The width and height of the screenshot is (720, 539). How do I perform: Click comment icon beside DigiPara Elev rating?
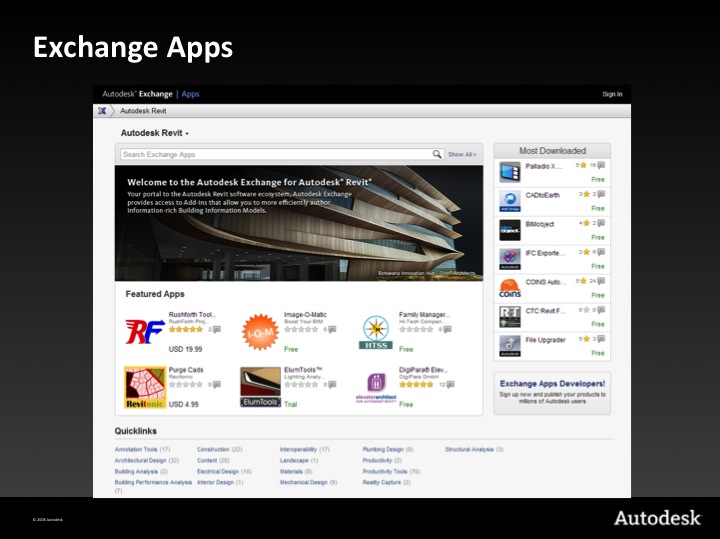[x=450, y=384]
